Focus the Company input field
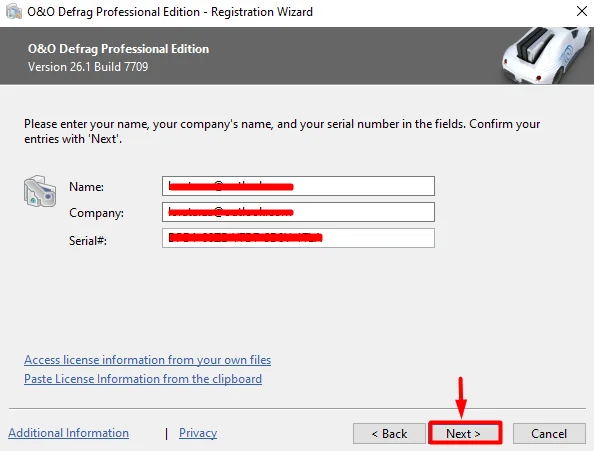The image size is (594, 451). tap(298, 212)
